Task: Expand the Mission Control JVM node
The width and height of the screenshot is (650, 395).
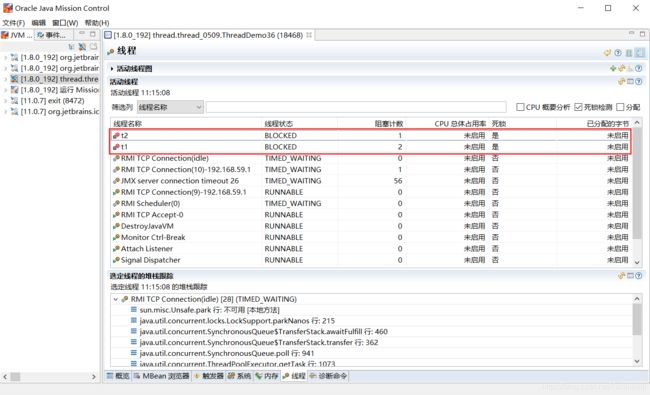Action: tap(5, 90)
